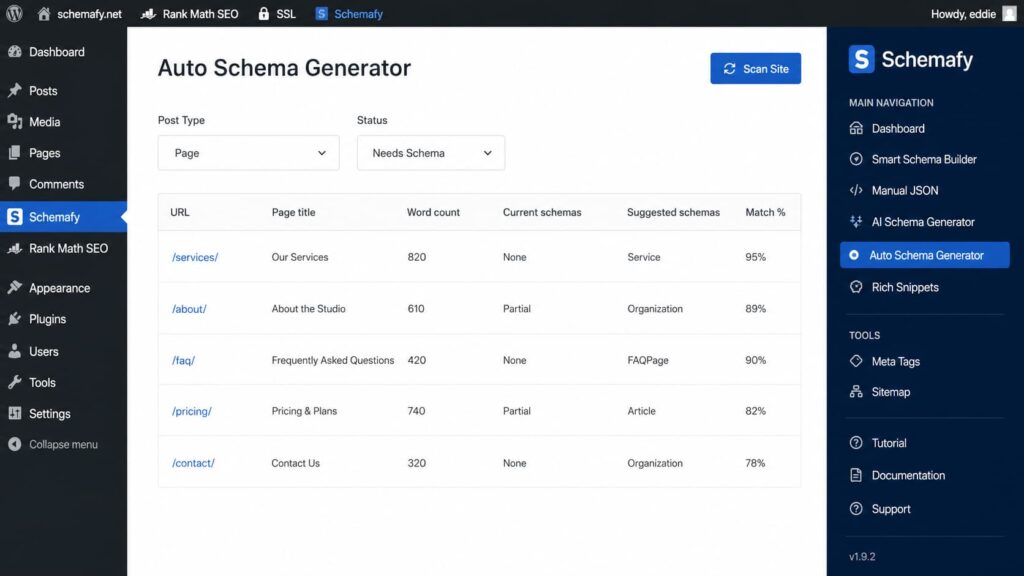Click the Media icon in left menu
The height and width of the screenshot is (576, 1024).
tap(14, 121)
